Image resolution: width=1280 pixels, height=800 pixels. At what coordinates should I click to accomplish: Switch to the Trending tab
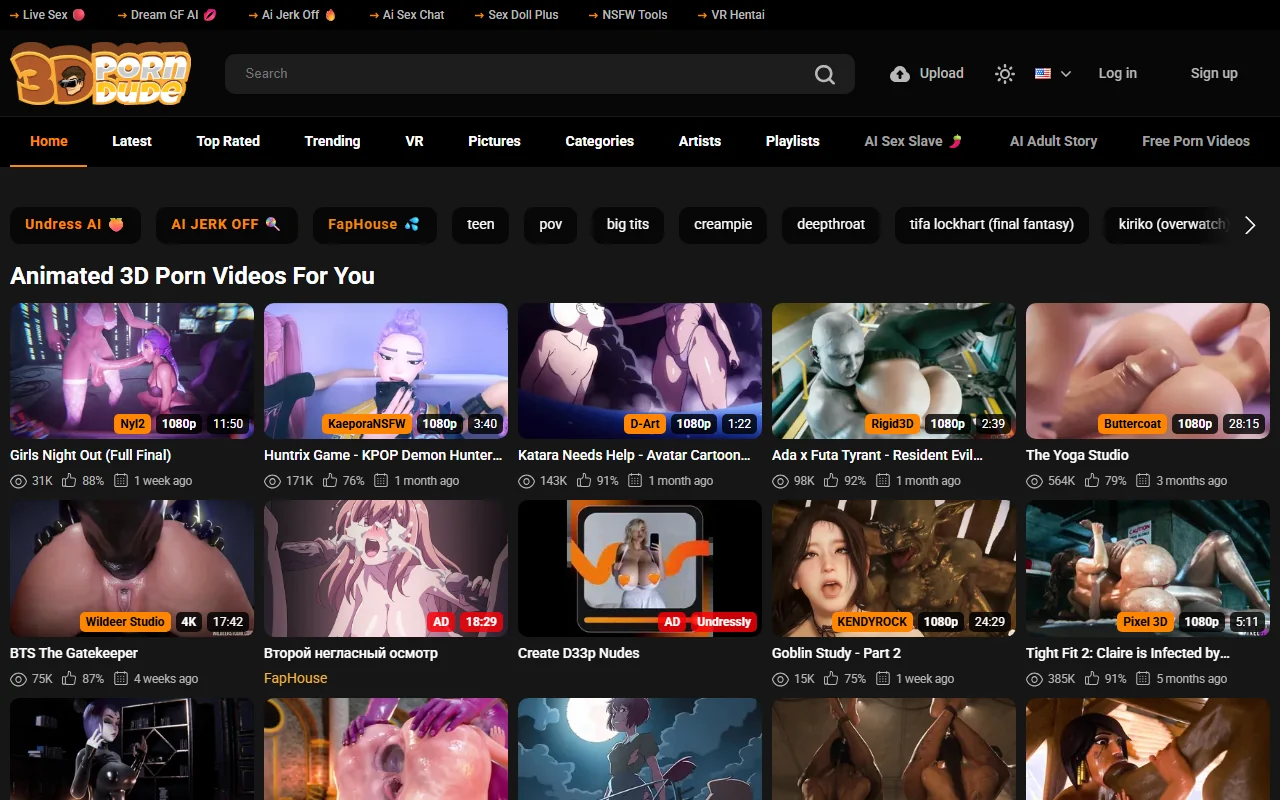[332, 141]
